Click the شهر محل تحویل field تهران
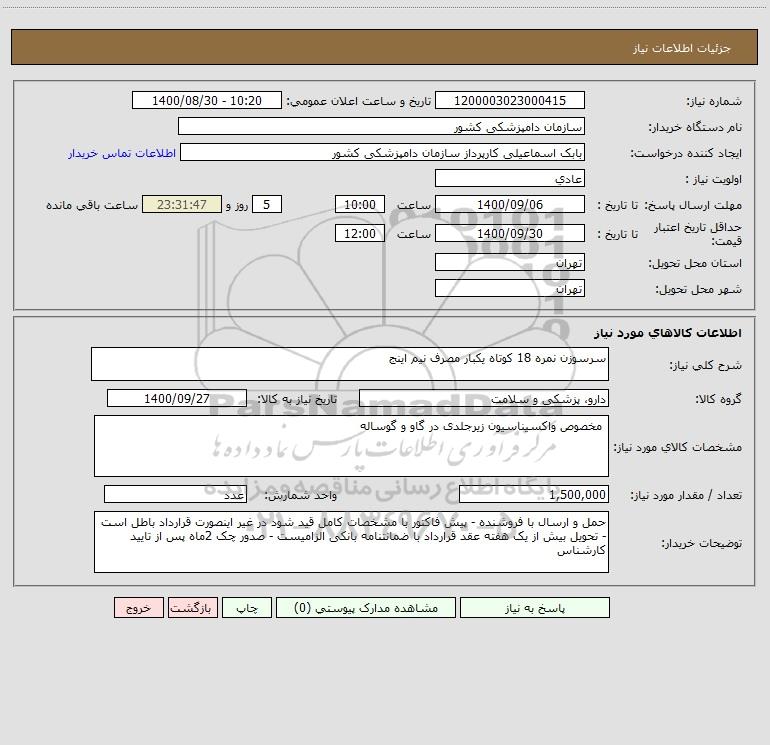The width and height of the screenshot is (770, 745). click(510, 288)
